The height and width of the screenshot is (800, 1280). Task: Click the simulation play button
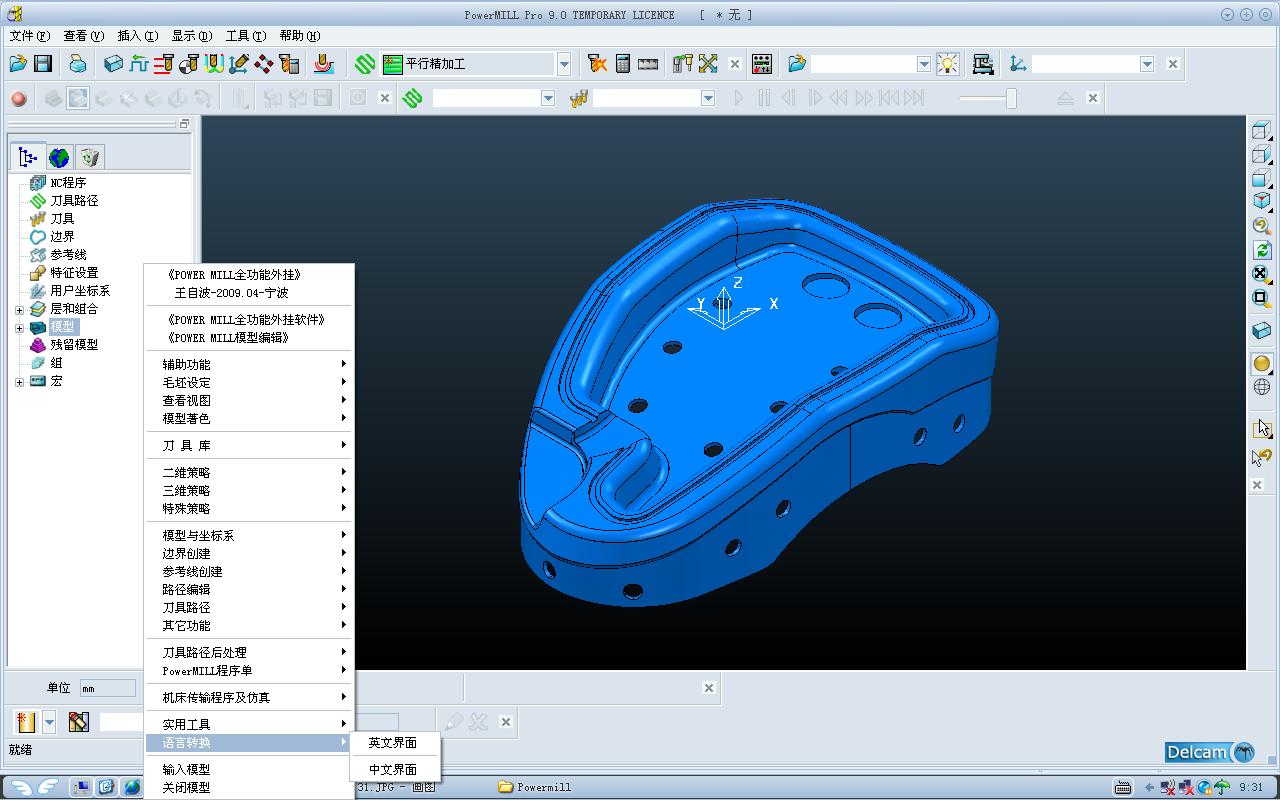click(x=739, y=98)
